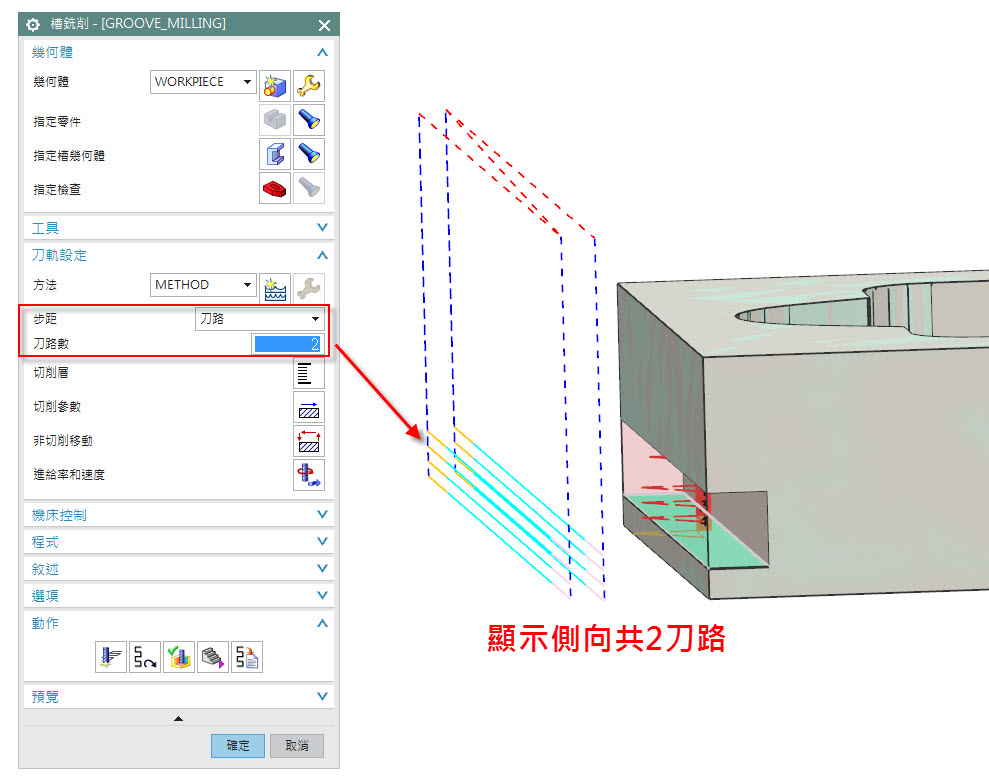
Task: Expand the 敘述 section
Action: pos(322,568)
